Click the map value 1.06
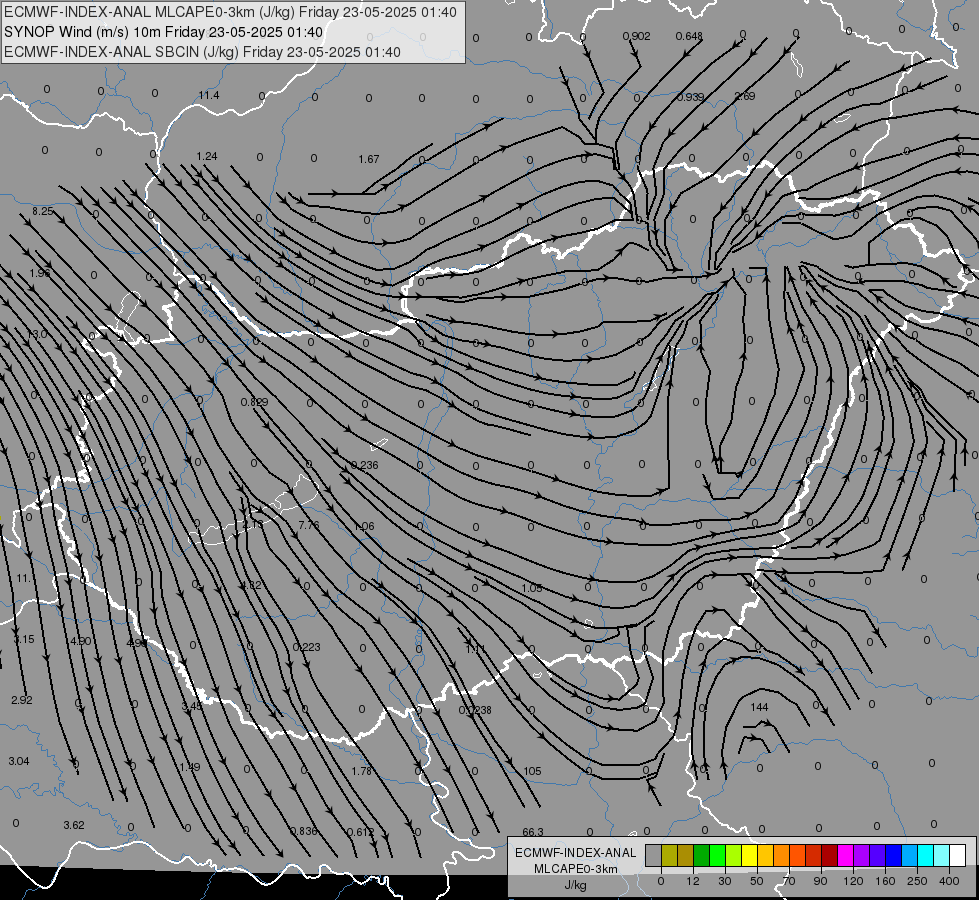979x900 pixels. (364, 526)
